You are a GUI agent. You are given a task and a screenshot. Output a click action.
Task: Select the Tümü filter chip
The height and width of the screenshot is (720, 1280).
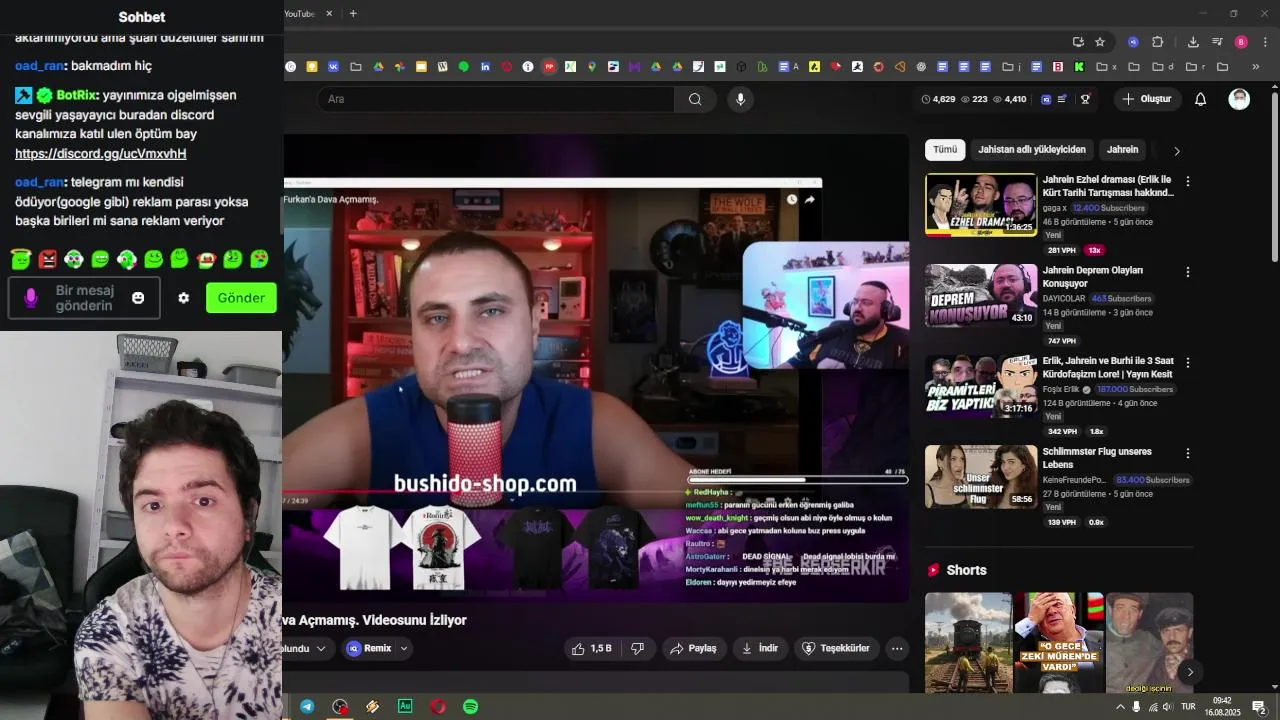pyautogui.click(x=945, y=150)
